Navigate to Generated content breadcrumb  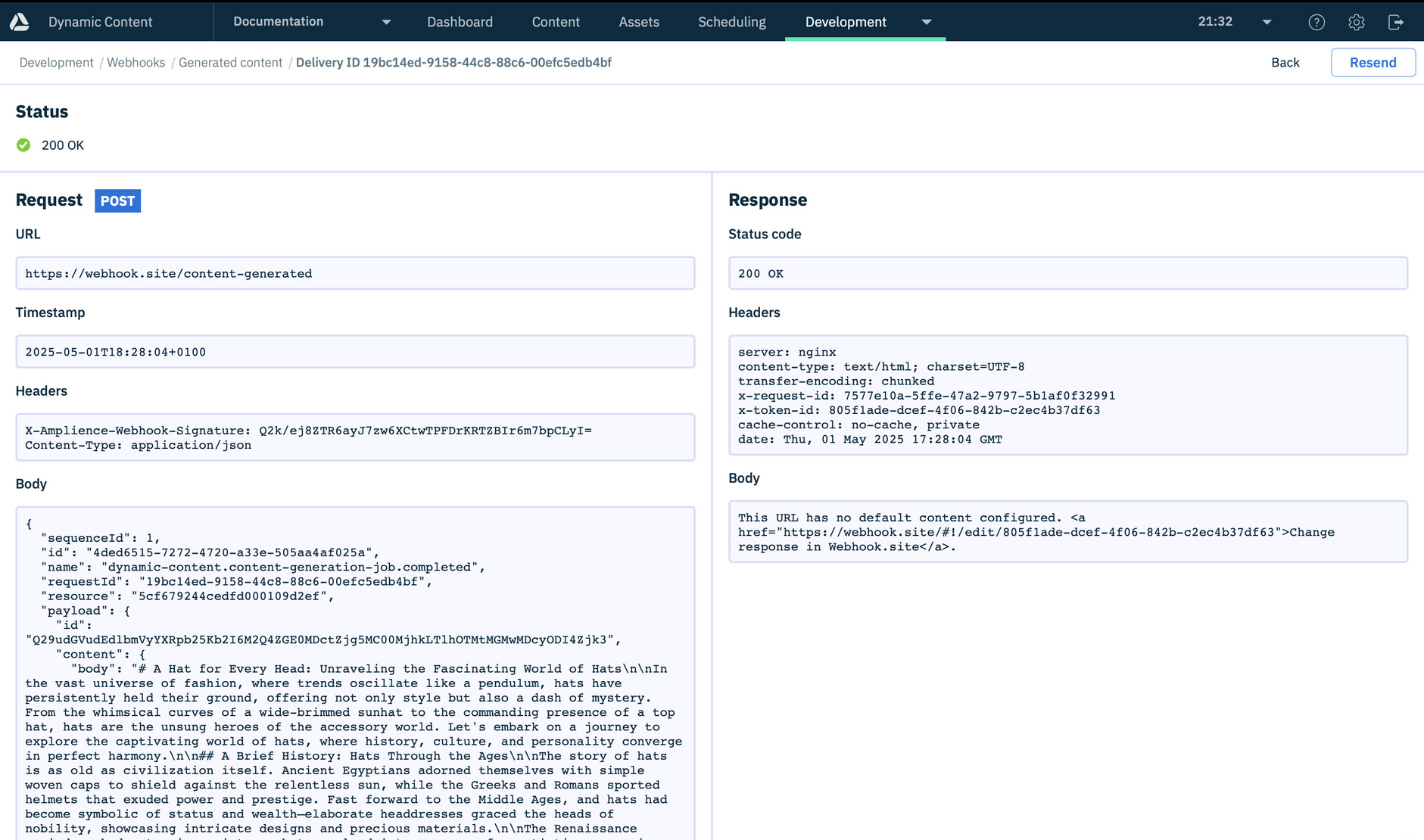230,62
